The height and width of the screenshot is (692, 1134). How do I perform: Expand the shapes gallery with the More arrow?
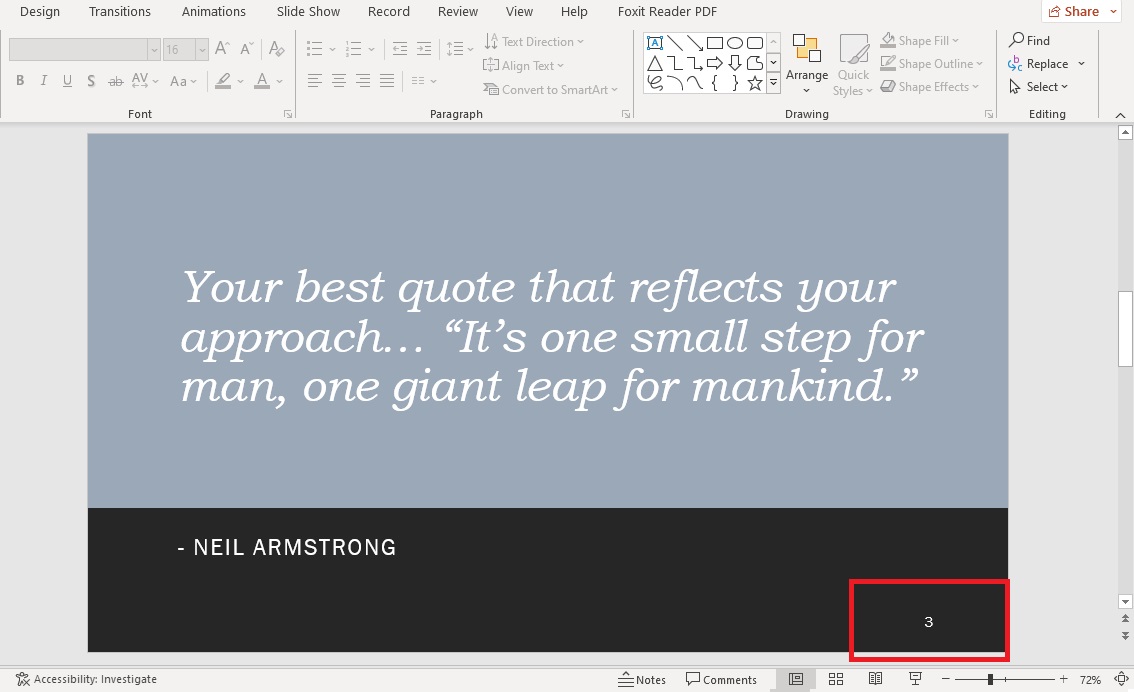click(774, 83)
